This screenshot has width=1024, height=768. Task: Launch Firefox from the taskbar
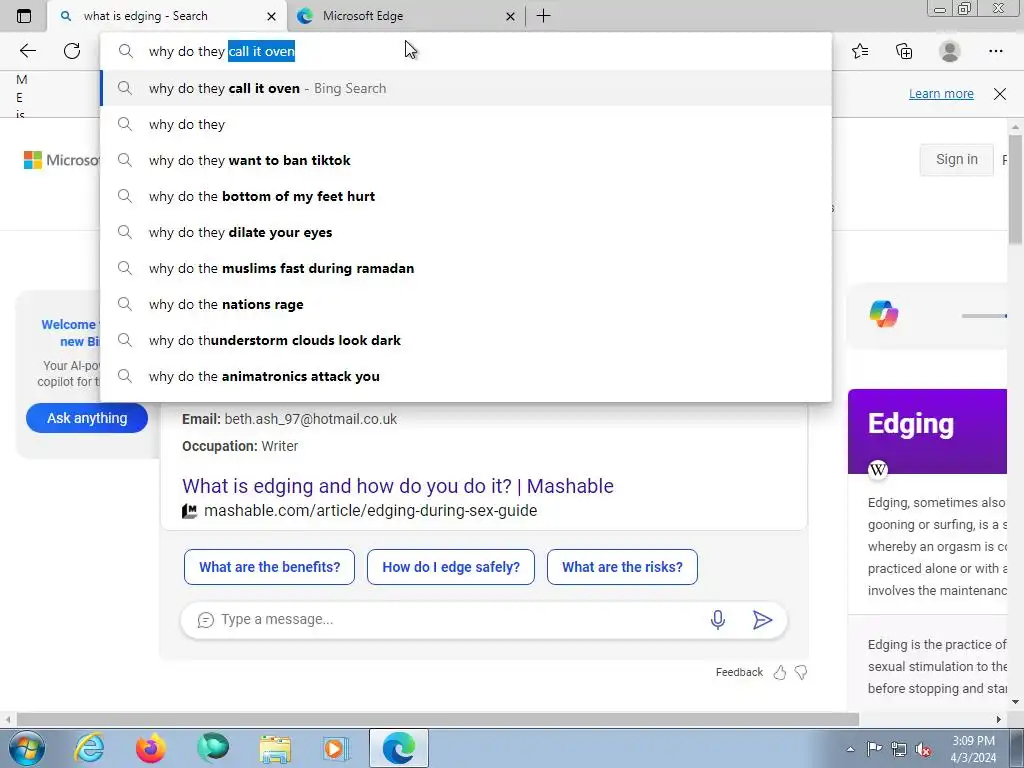(x=150, y=748)
